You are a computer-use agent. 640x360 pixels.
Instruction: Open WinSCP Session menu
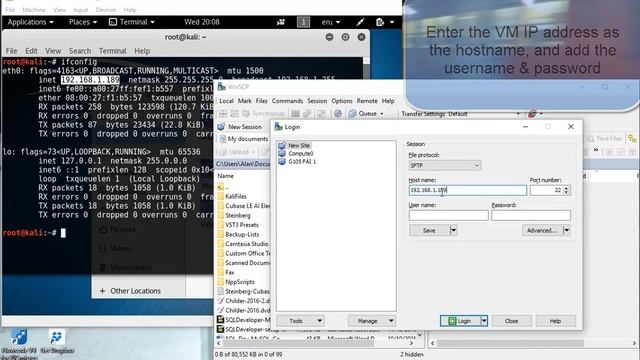pyautogui.click(x=317, y=101)
